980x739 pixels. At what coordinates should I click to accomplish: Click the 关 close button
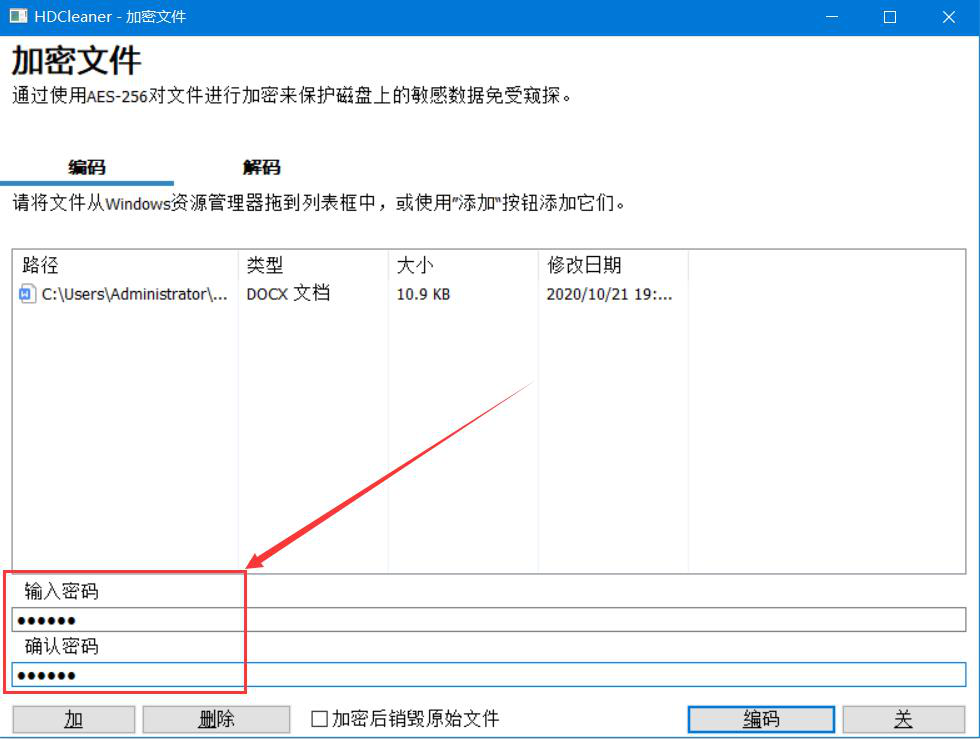point(903,719)
